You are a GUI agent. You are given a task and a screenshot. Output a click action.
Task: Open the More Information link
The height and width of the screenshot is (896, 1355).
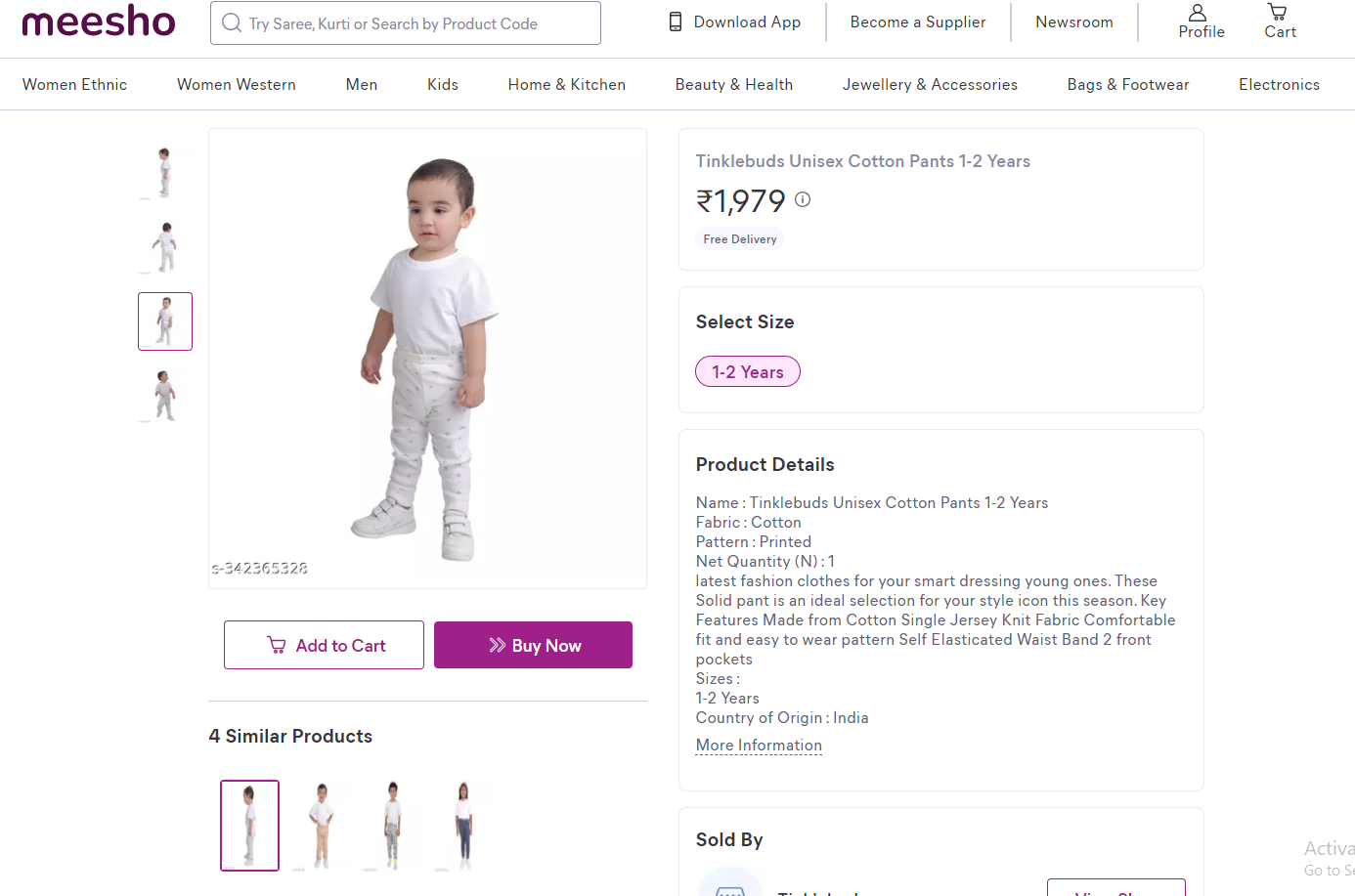[759, 746]
